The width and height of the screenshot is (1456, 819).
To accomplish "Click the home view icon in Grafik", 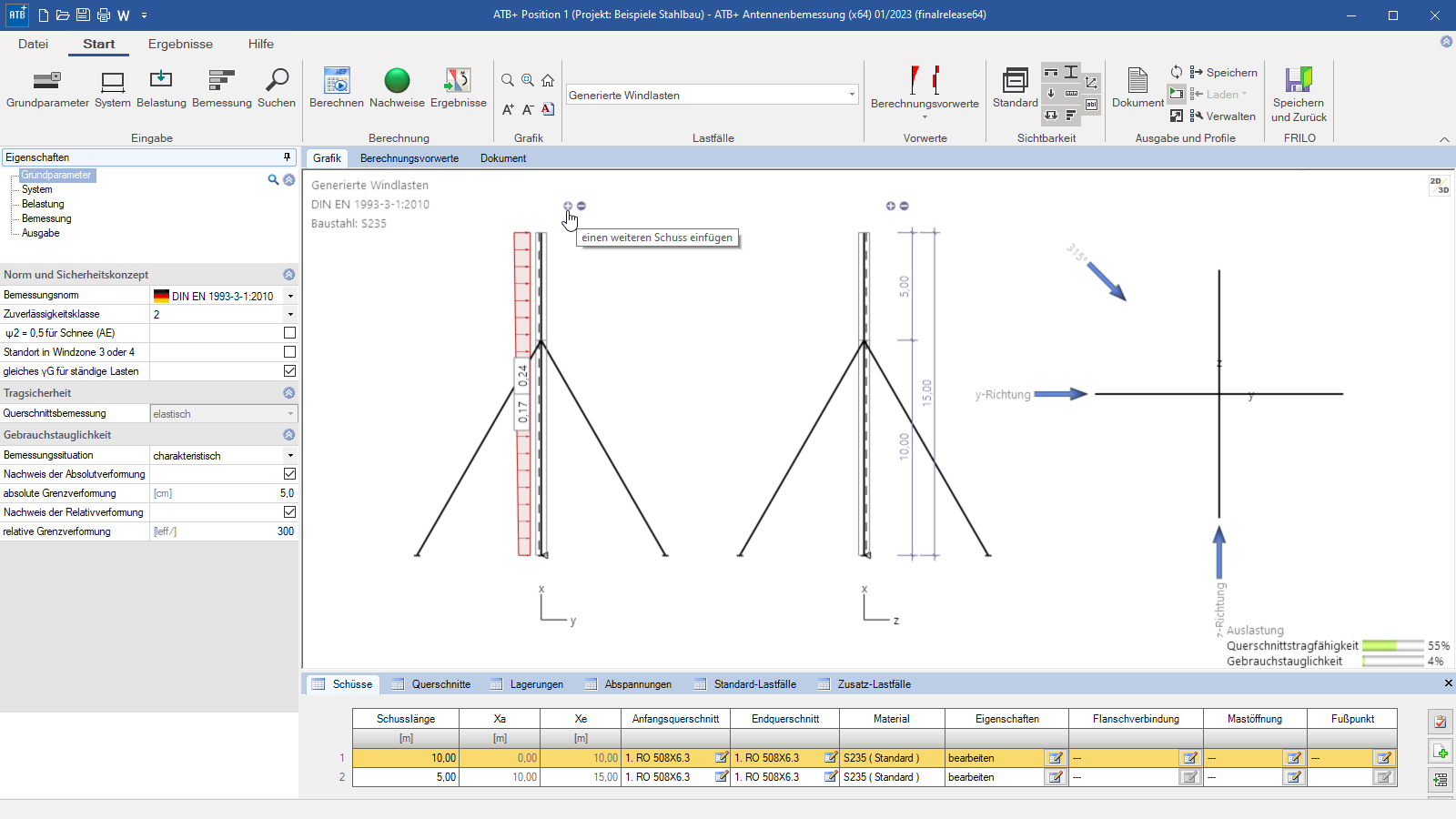I will pyautogui.click(x=548, y=81).
